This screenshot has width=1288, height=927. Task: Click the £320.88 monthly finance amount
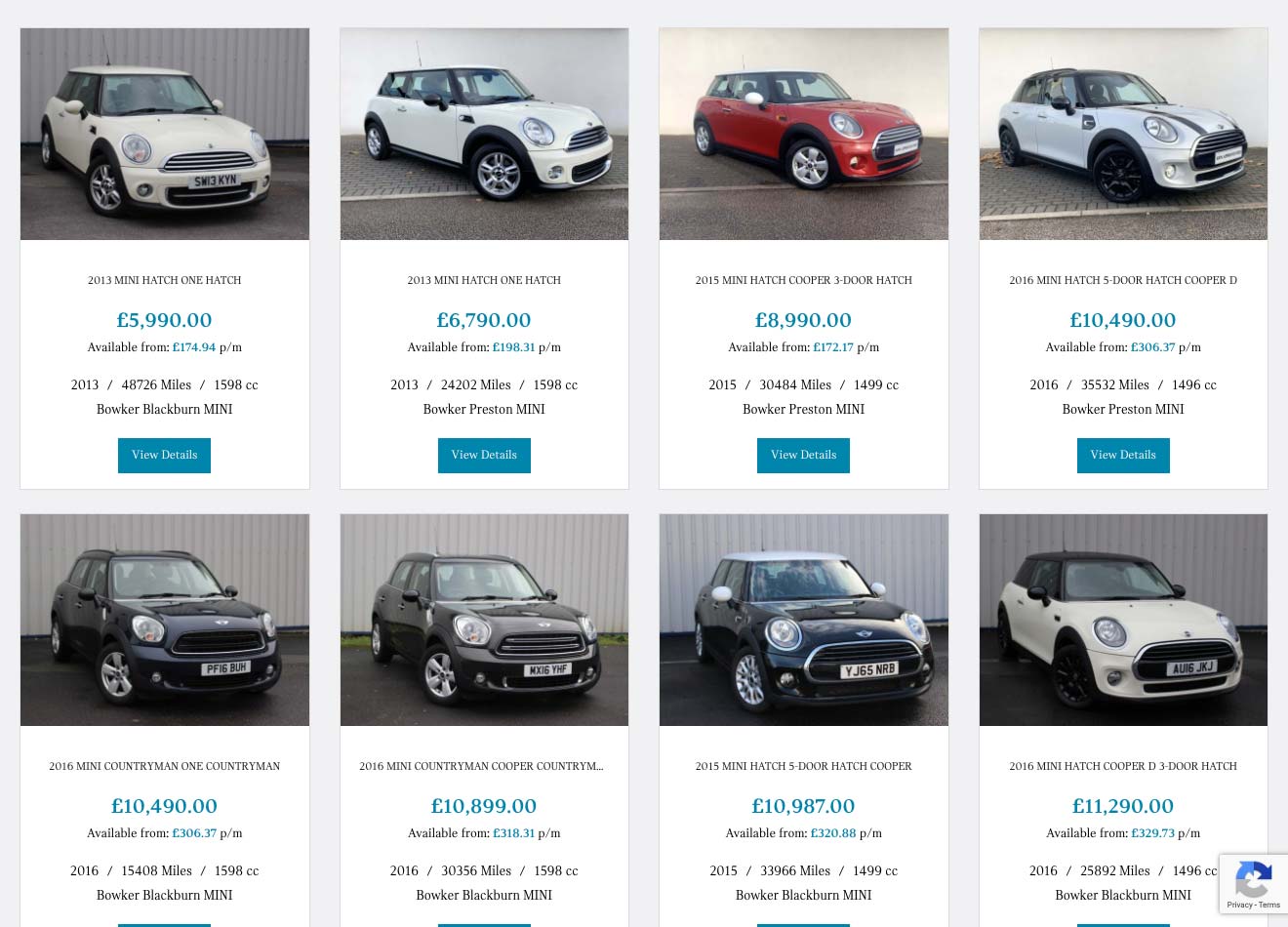point(832,834)
